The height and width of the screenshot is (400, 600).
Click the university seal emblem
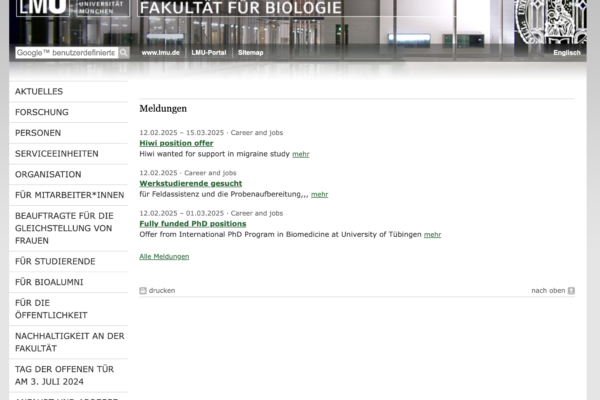(550, 21)
